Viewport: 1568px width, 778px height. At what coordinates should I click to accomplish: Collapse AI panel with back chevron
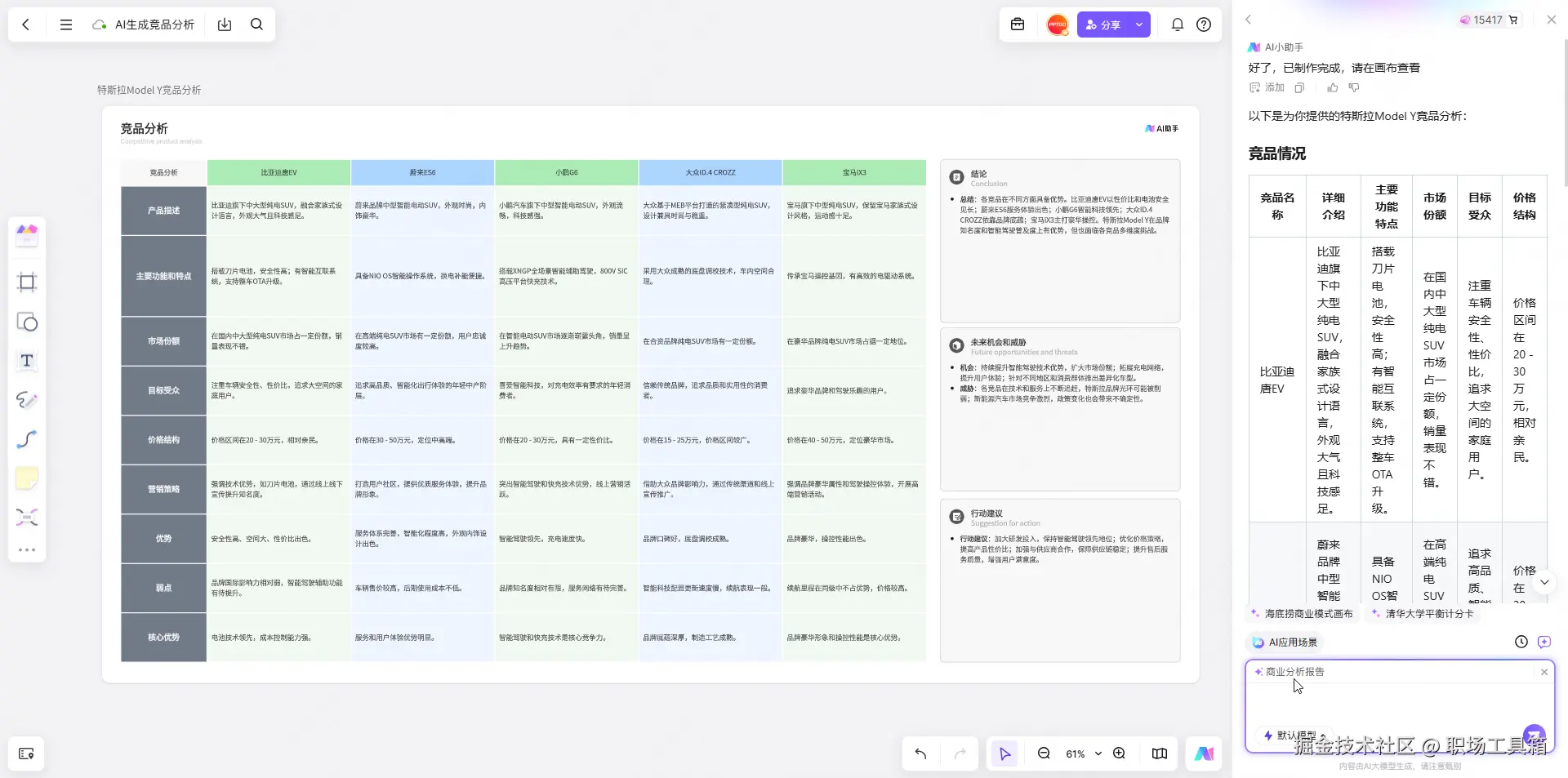pos(1248,20)
